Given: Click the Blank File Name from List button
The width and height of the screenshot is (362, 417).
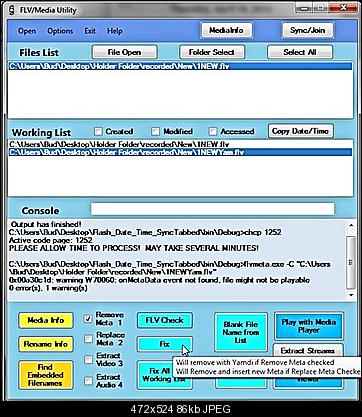Looking at the screenshot, I should pyautogui.click(x=241, y=332).
